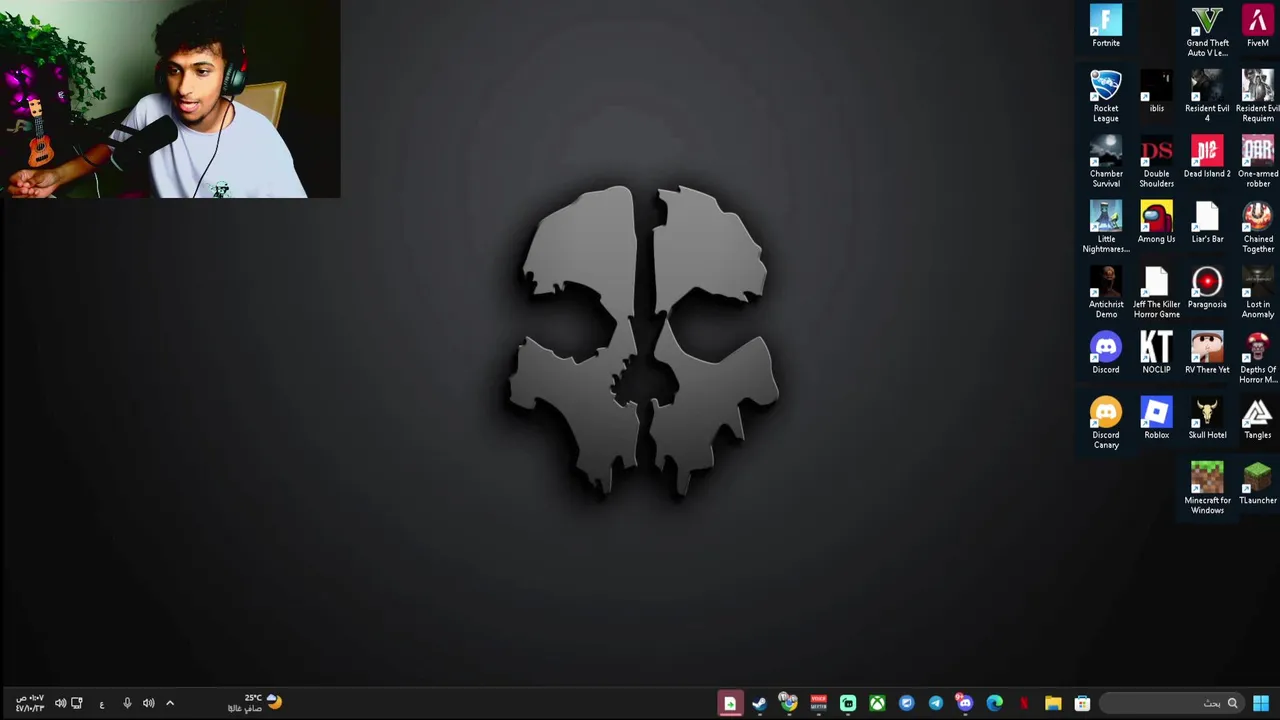Select the iblis game shortcut
The width and height of the screenshot is (1280, 720).
click(x=1156, y=92)
